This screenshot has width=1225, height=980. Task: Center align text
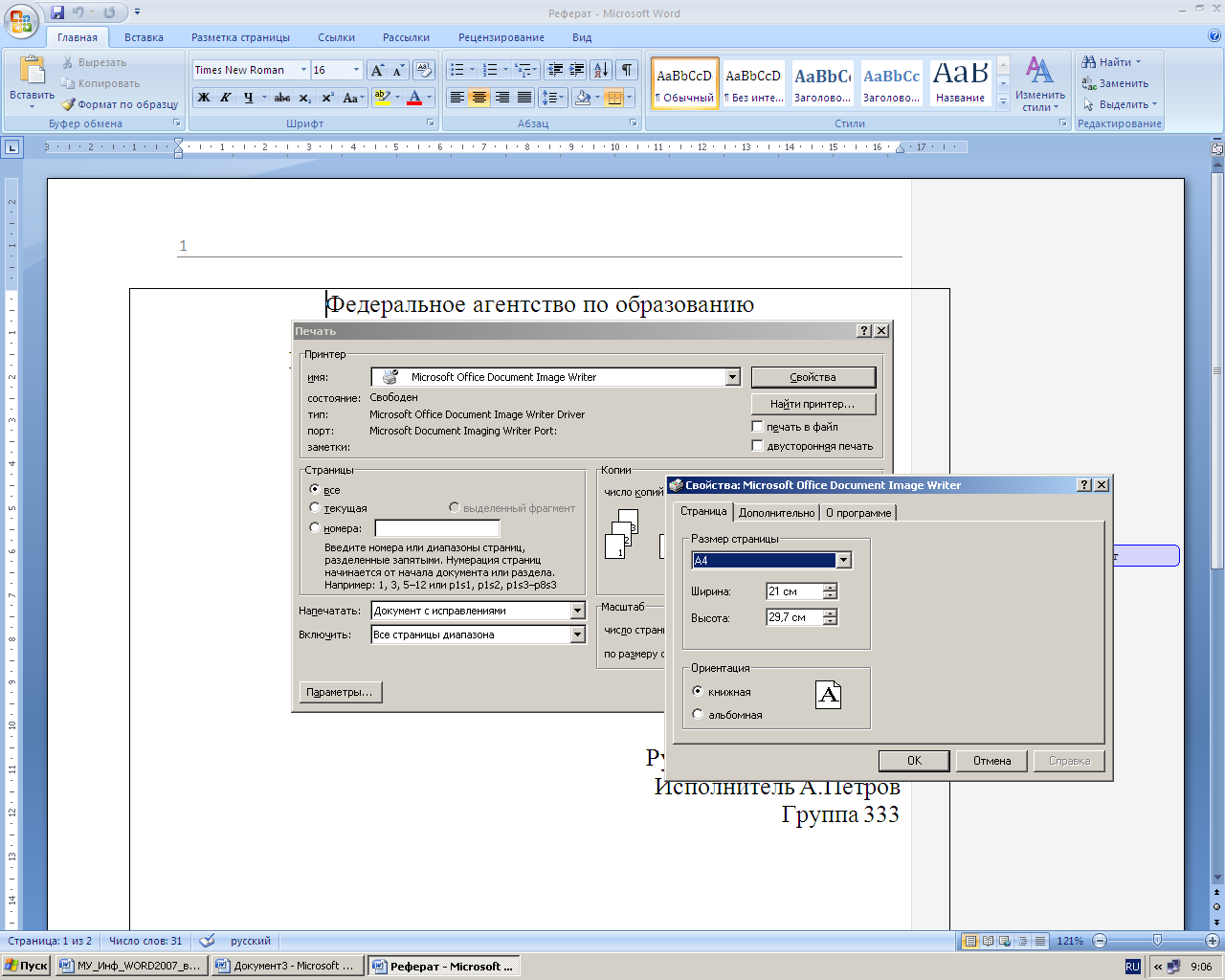click(x=479, y=98)
